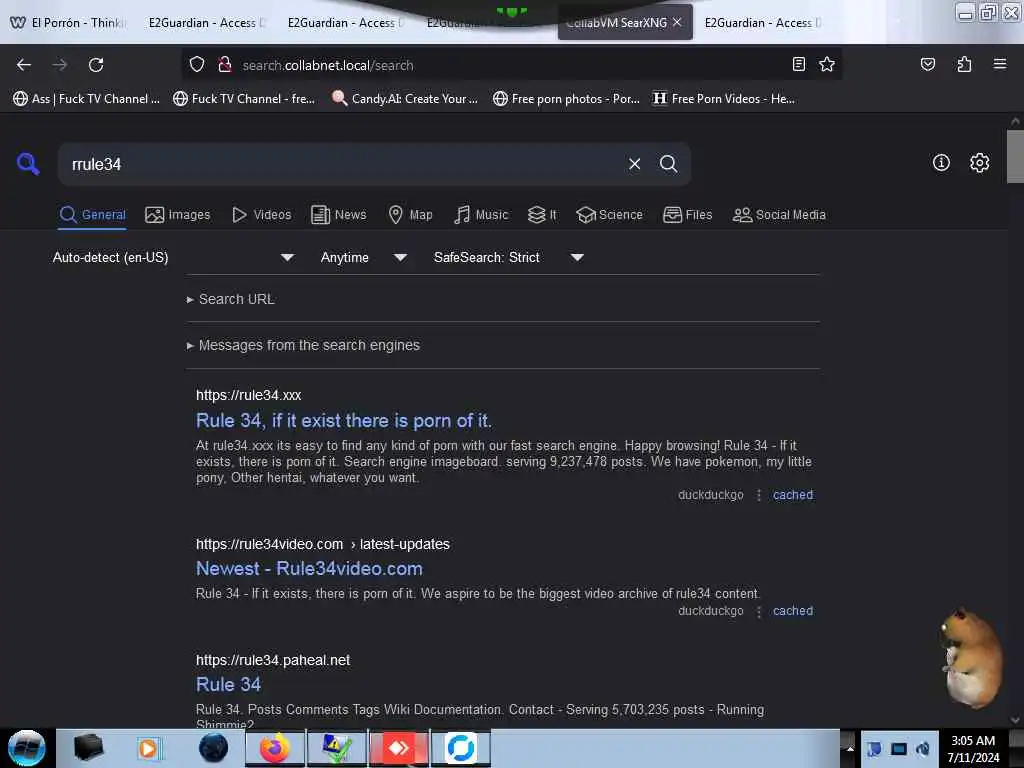The width and height of the screenshot is (1024, 768).
Task: Open the info about icon
Action: (x=940, y=163)
